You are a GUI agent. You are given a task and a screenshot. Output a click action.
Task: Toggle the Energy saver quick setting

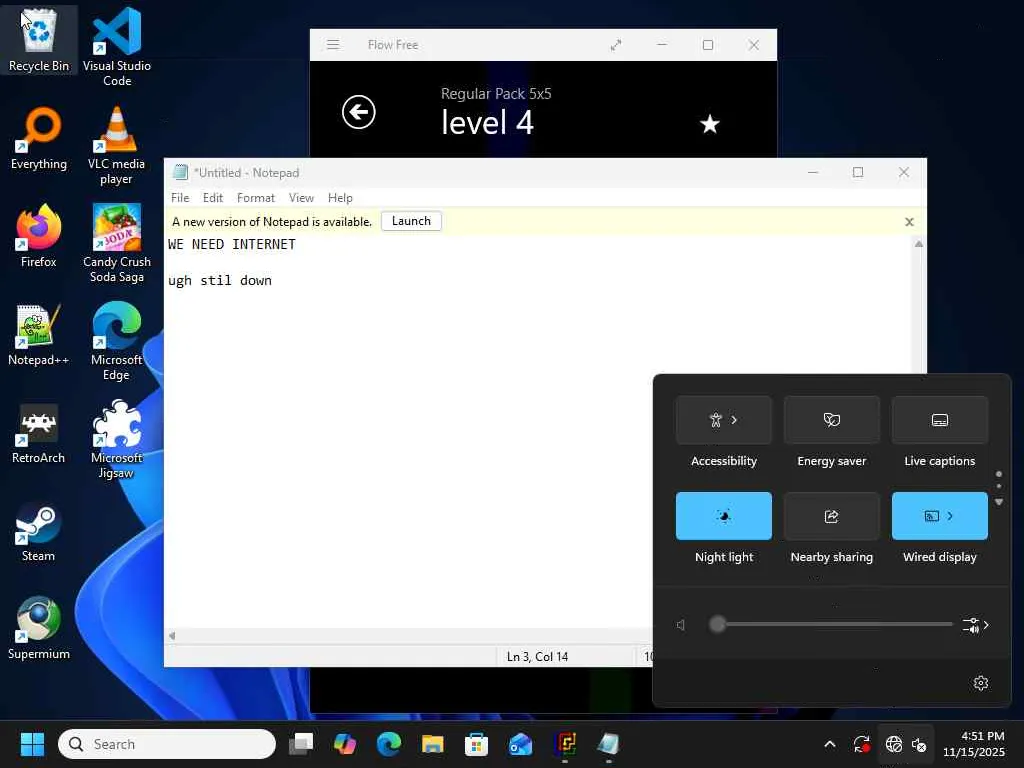tap(831, 420)
